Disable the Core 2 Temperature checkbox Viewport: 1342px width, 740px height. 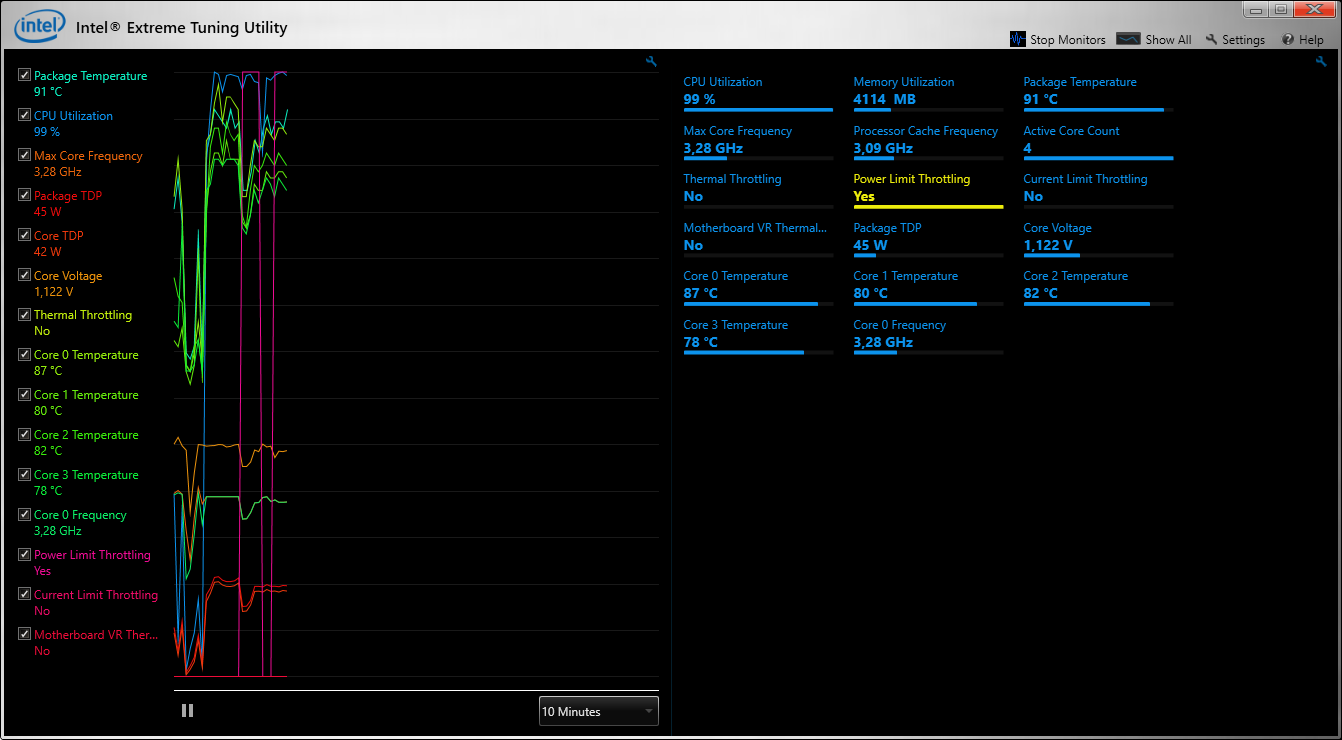coord(25,434)
